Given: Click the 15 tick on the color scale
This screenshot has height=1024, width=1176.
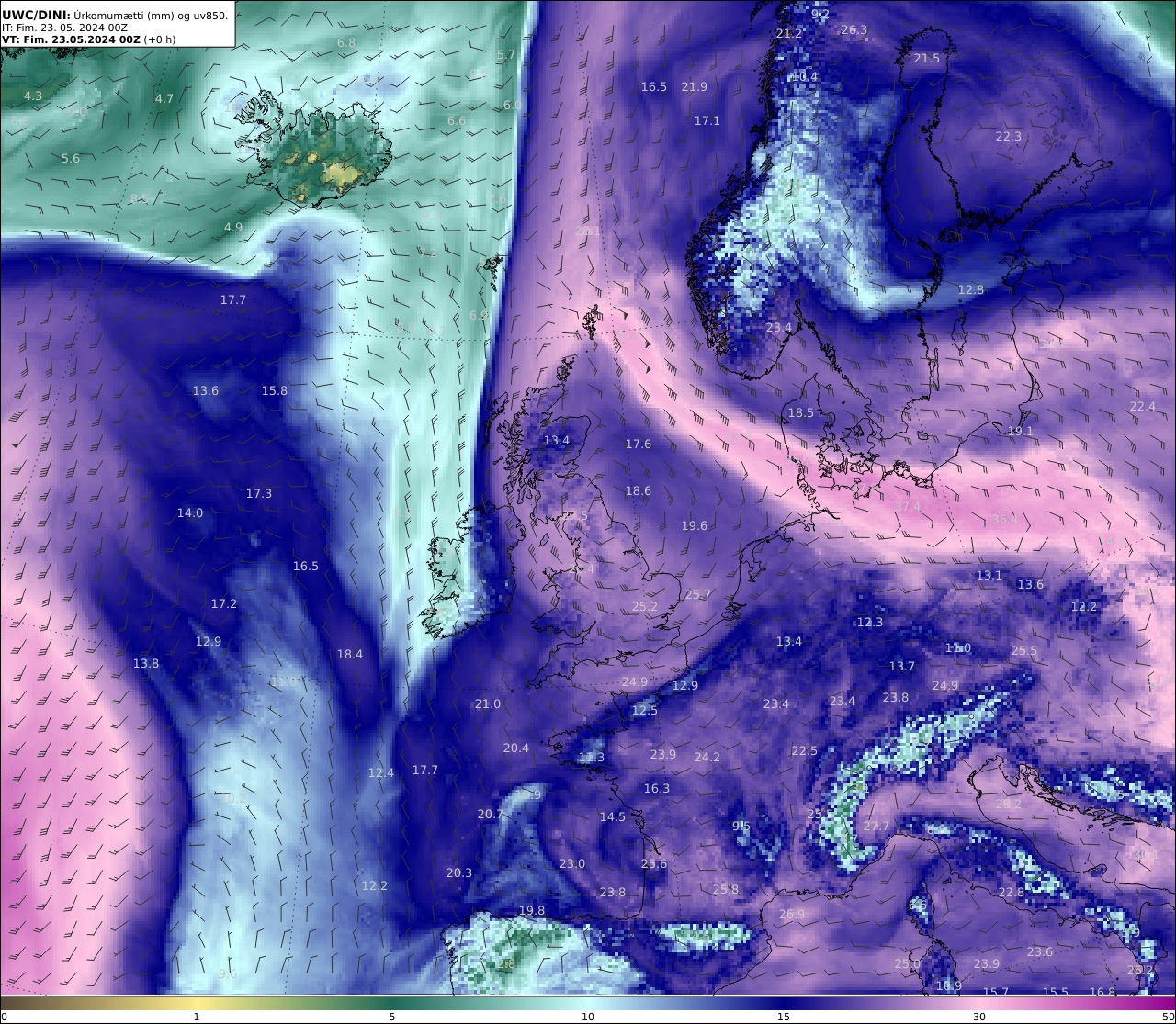Looking at the screenshot, I should point(784,1017).
